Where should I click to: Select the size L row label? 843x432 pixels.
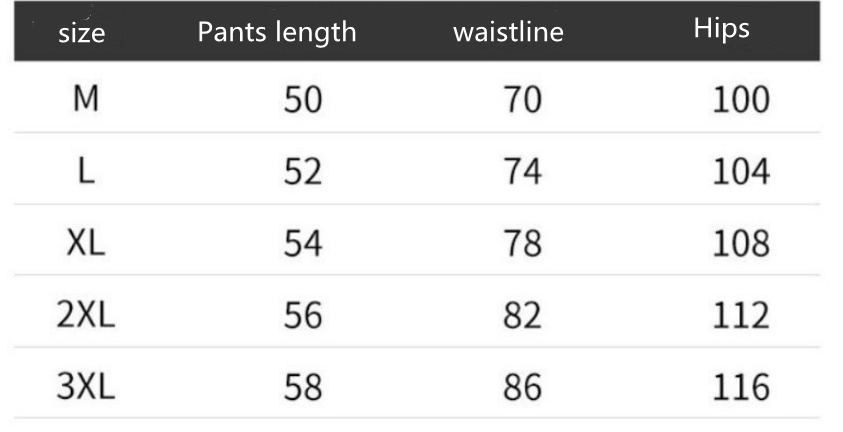86,171
